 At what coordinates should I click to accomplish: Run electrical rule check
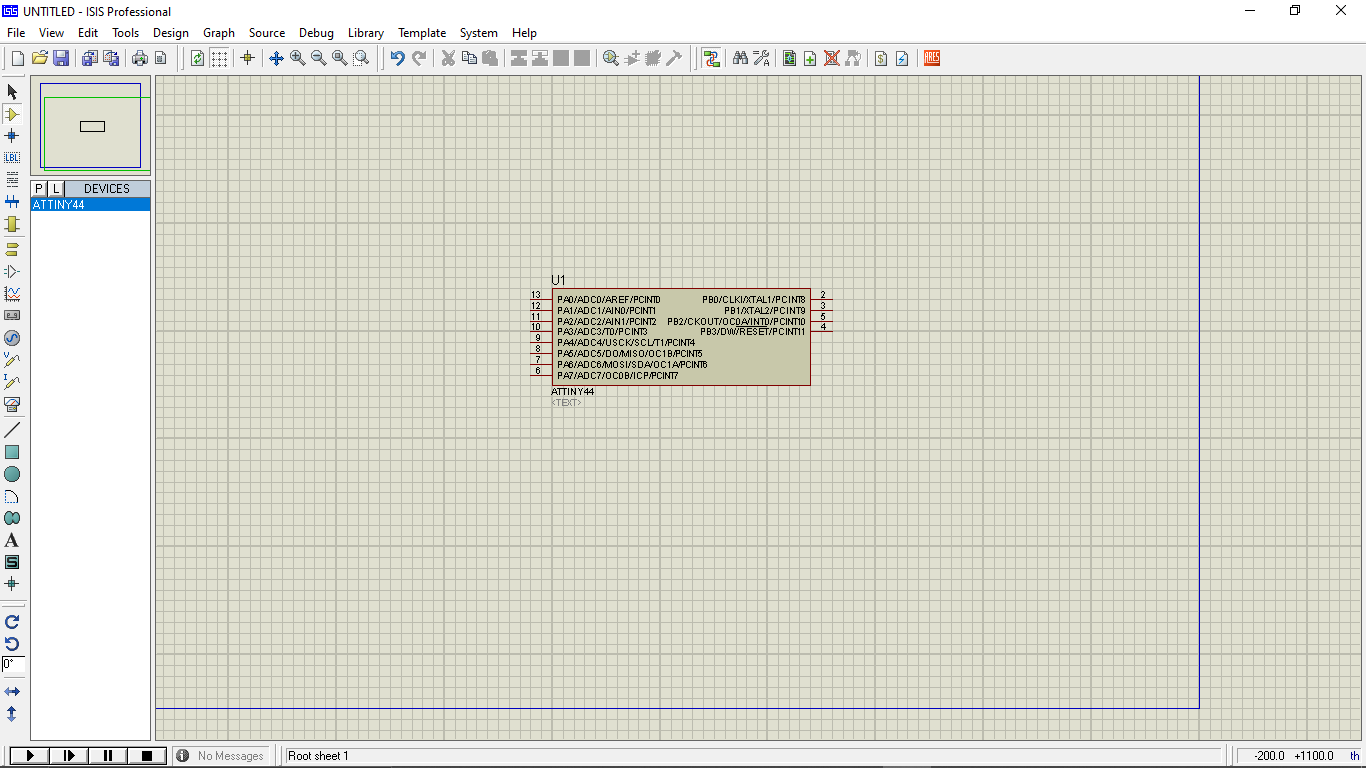(902, 58)
